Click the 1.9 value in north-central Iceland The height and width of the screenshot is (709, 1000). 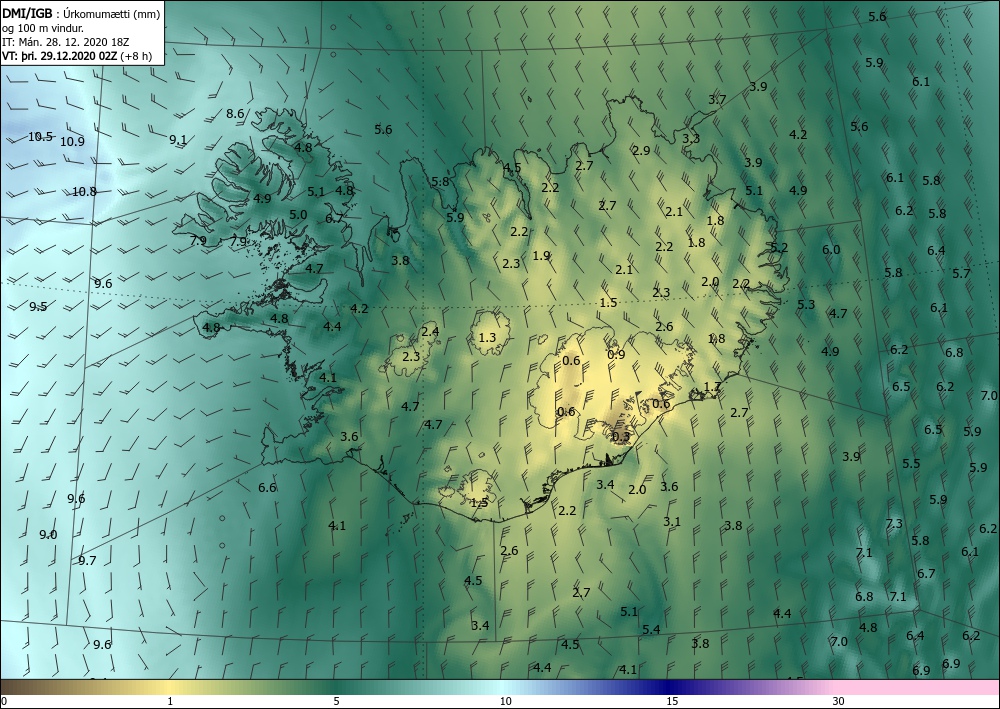click(x=541, y=256)
